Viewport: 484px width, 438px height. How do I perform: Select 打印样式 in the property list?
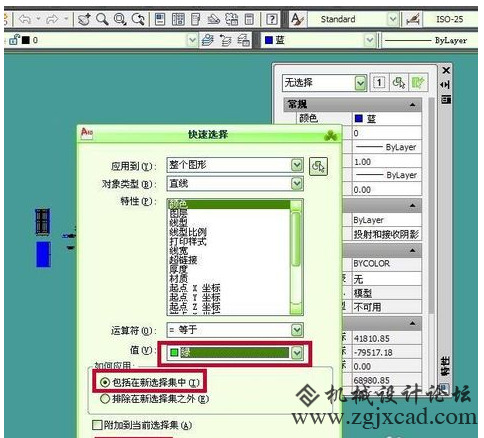(x=188, y=241)
